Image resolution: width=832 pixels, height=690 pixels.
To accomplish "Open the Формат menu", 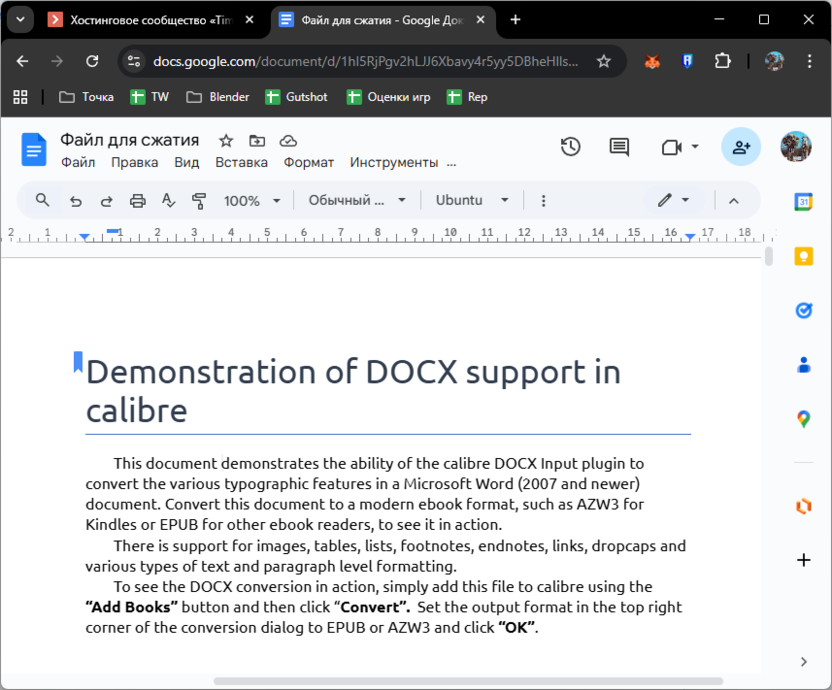I will tap(308, 163).
